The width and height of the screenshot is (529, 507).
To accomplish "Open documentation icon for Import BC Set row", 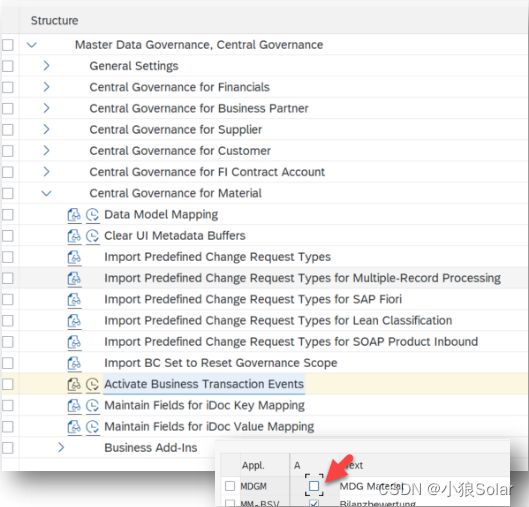I will [x=74, y=363].
